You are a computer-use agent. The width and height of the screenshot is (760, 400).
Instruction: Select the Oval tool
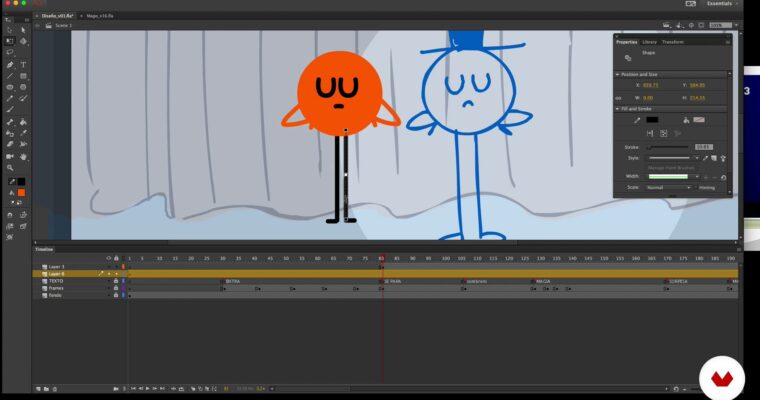click(10, 87)
